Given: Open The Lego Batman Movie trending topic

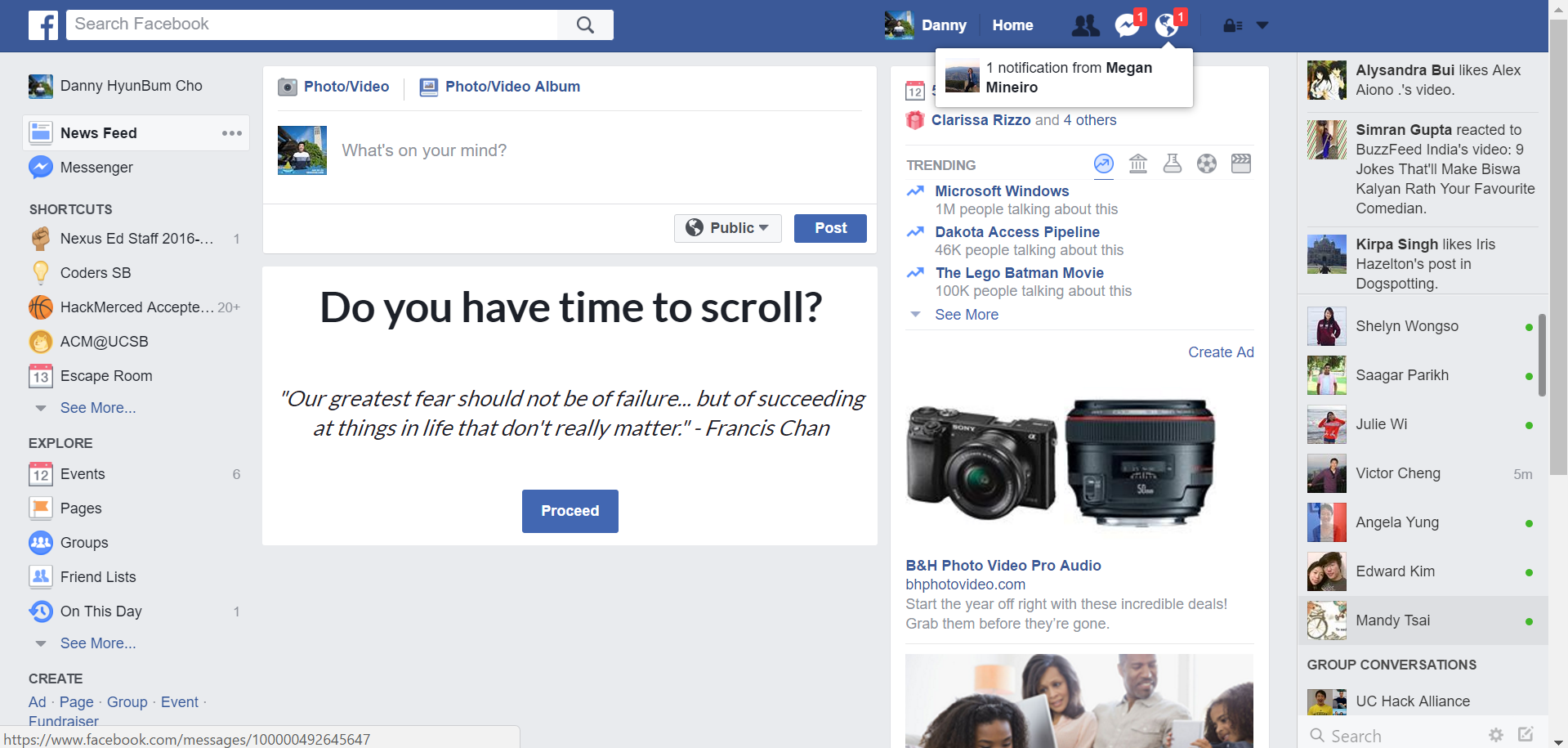Looking at the screenshot, I should [1019, 273].
